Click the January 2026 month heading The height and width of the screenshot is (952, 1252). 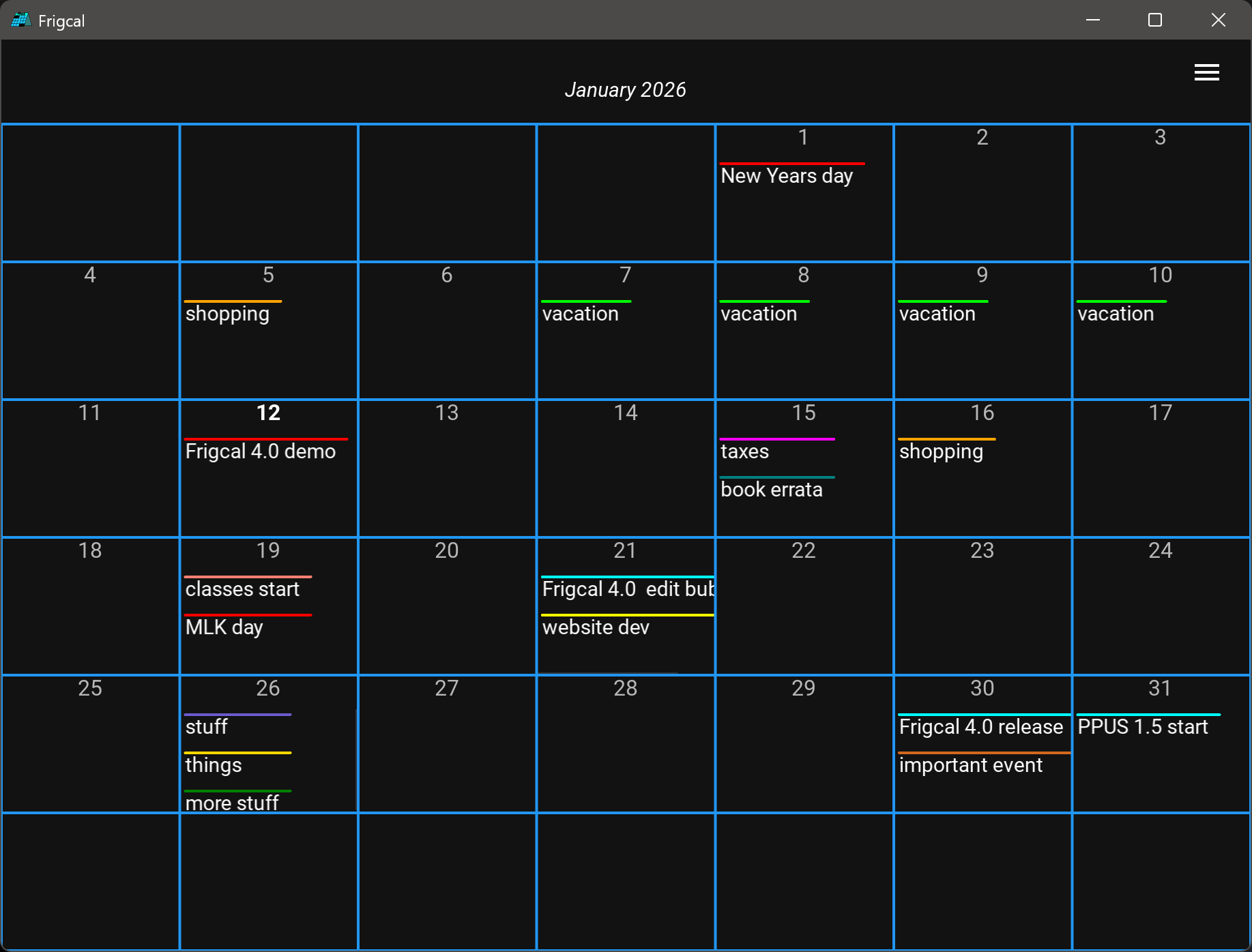[x=625, y=90]
